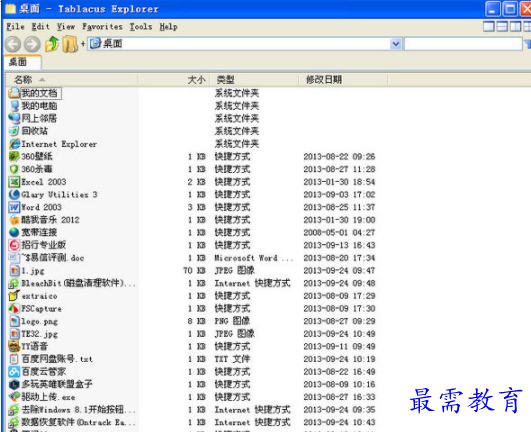Select the 回收站 recycle bin icon
Viewport: 531px width, 432px height.
pos(14,131)
